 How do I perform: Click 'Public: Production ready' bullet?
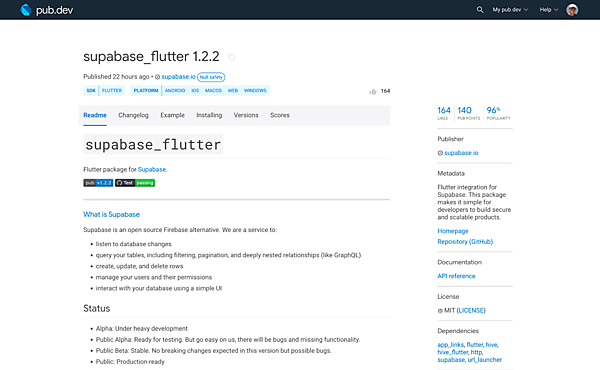click(x=130, y=362)
